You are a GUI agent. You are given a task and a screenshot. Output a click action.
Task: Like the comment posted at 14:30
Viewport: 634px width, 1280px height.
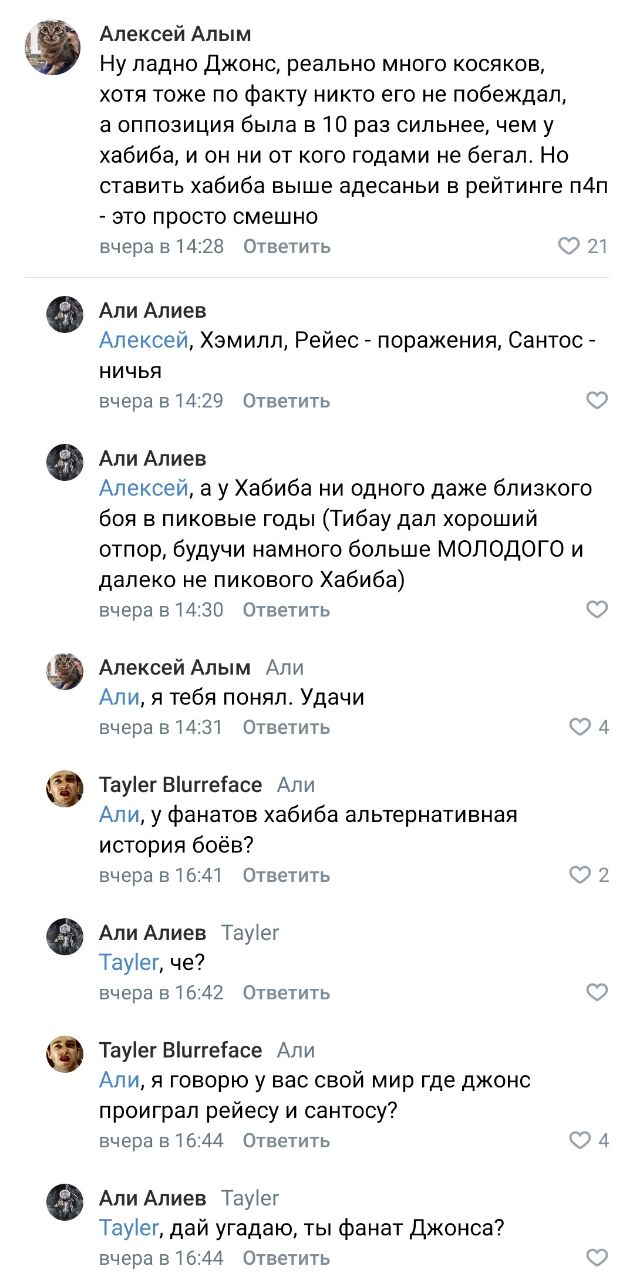pos(596,609)
